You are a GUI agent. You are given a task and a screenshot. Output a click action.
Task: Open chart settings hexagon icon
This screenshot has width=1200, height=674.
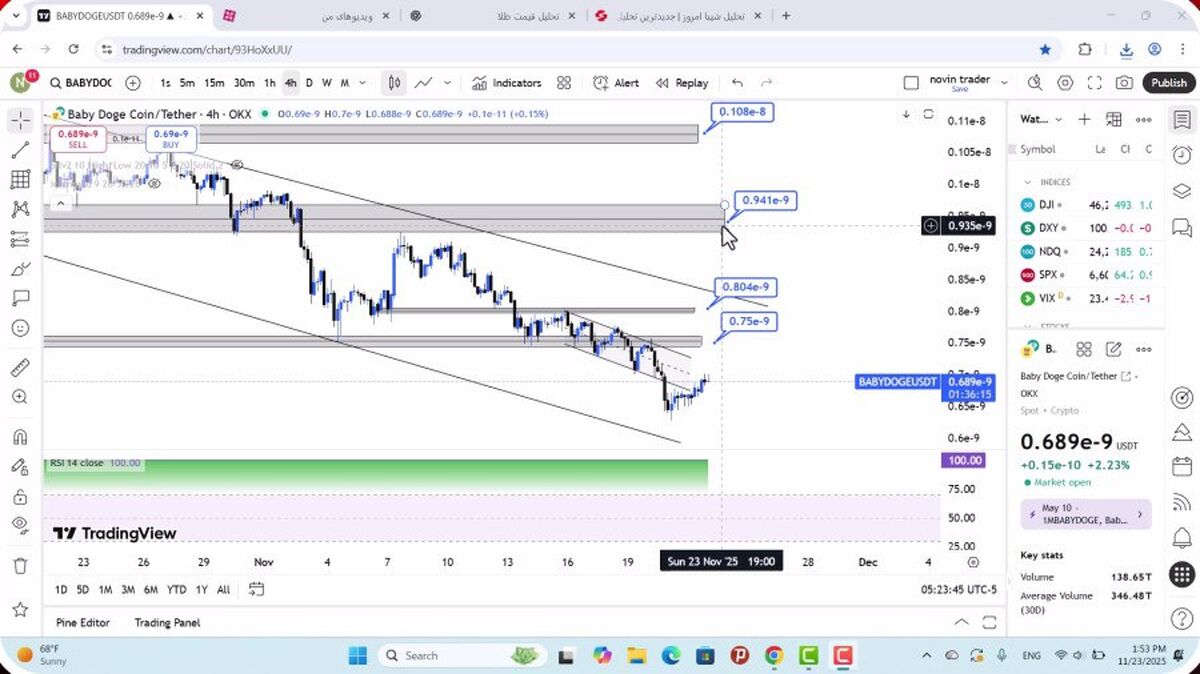click(1065, 83)
